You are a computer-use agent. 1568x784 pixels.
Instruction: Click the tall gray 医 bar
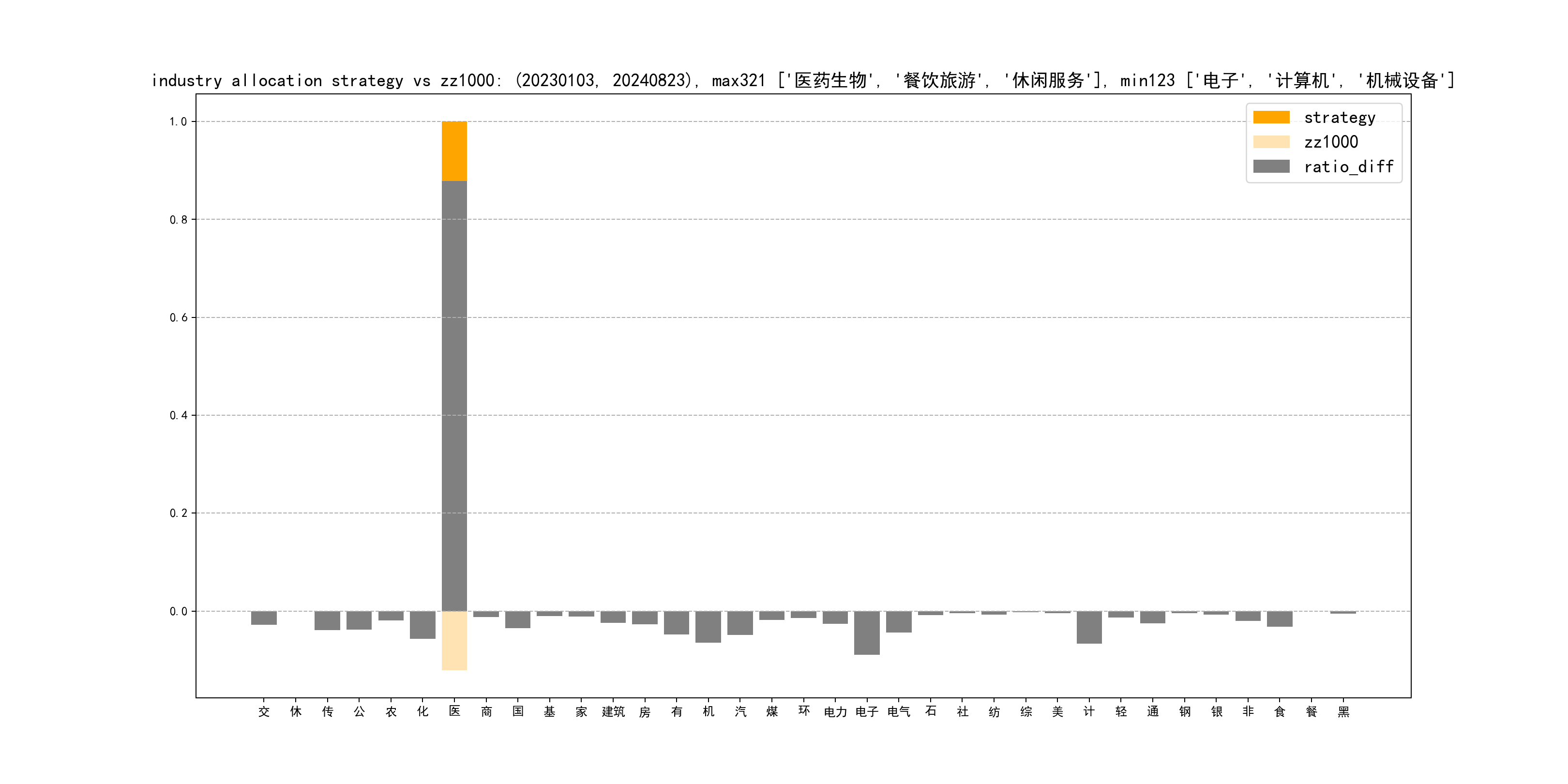(454, 396)
